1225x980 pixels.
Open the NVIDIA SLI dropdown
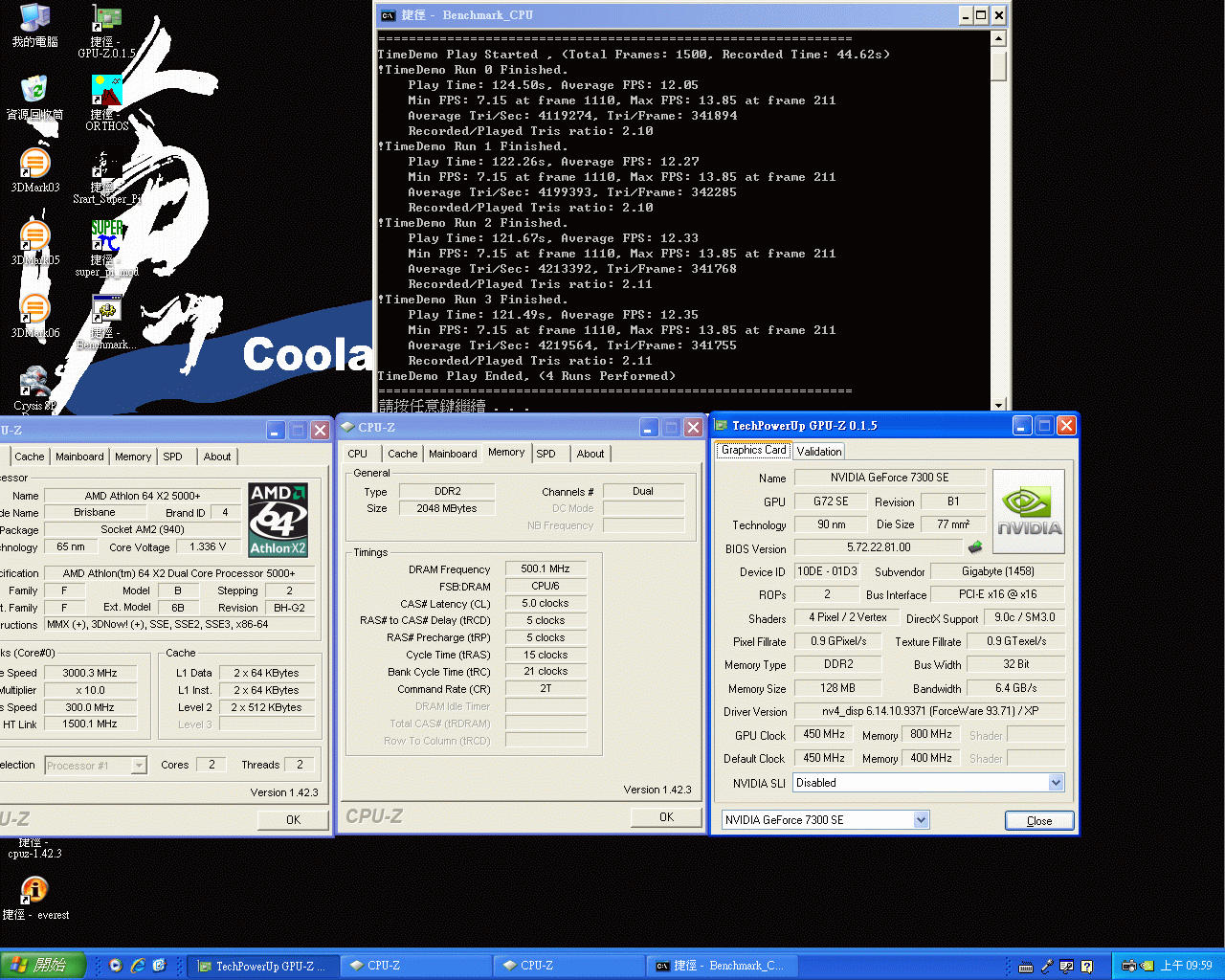click(1056, 783)
